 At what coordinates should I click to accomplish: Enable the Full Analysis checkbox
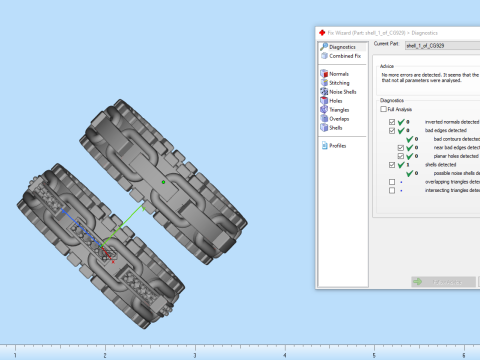point(384,109)
